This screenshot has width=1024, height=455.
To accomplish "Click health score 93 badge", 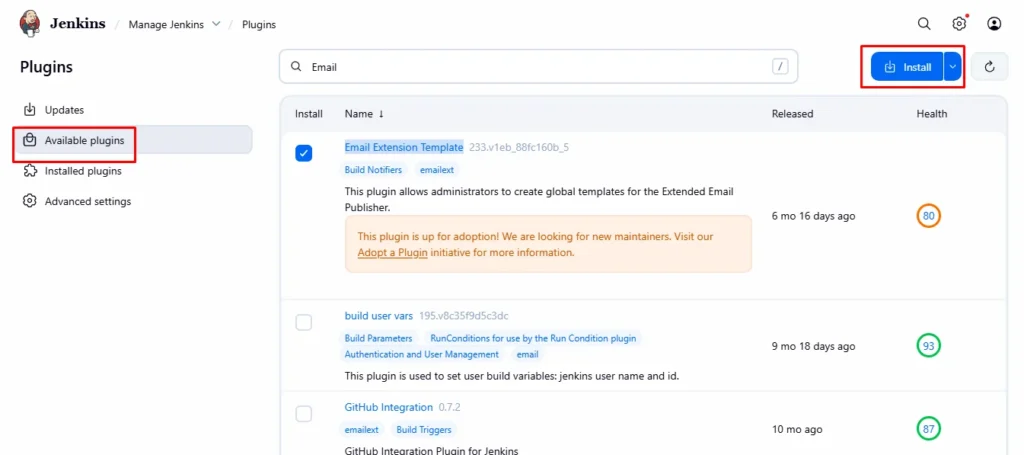I will click(x=929, y=346).
